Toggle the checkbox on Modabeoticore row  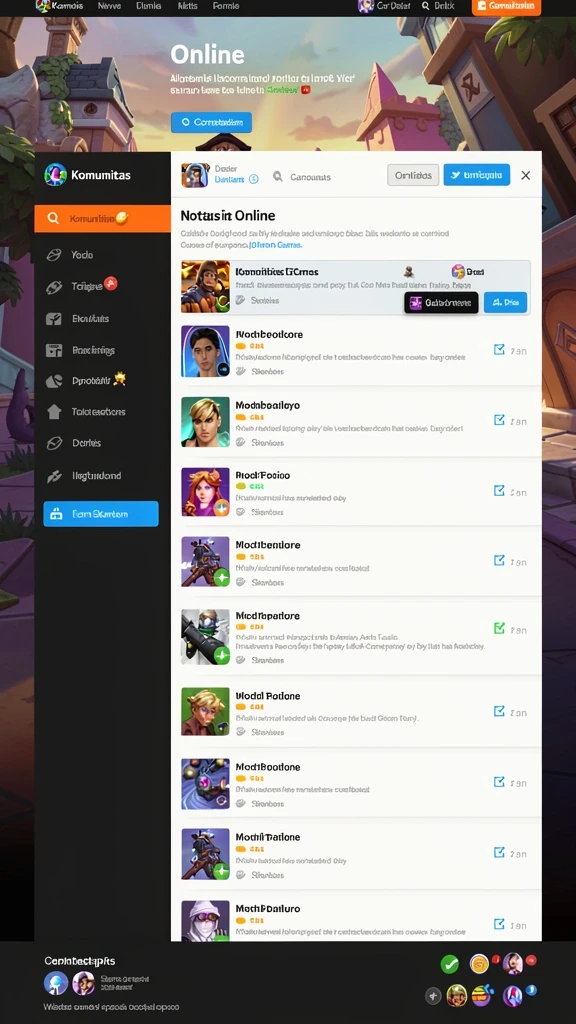[x=499, y=350]
